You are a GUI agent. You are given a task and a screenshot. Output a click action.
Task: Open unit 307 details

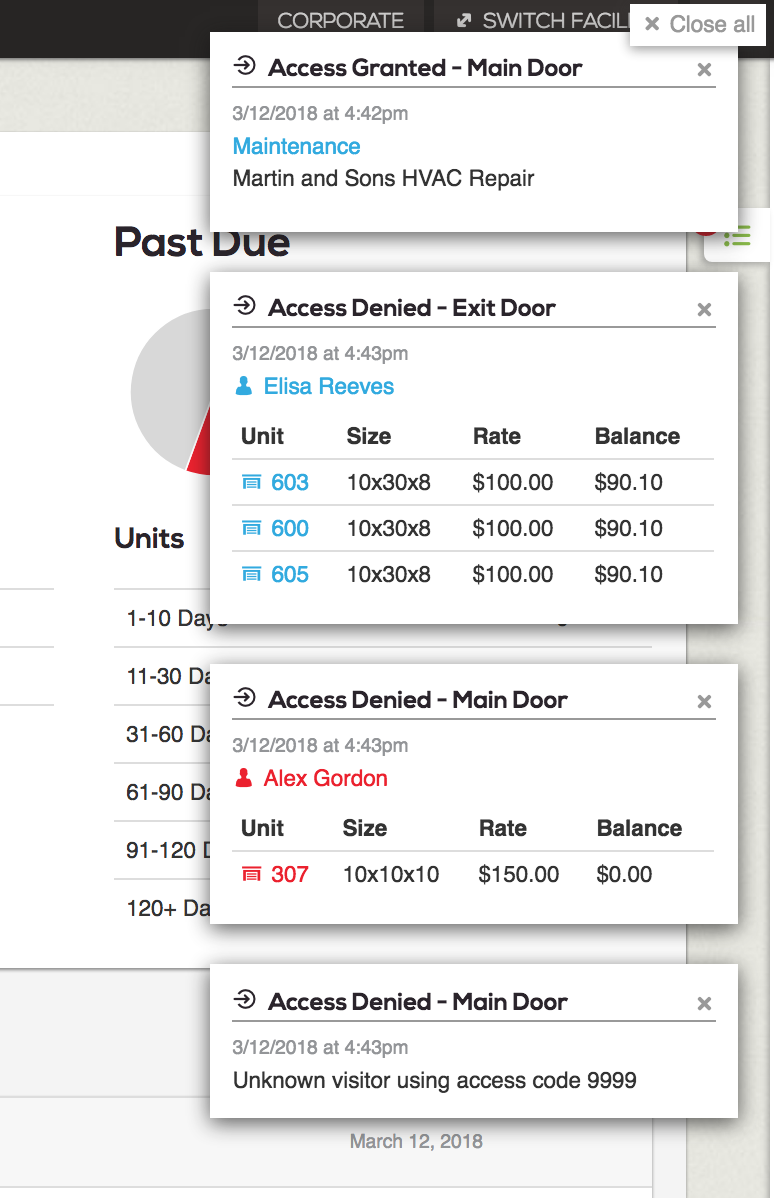click(x=290, y=874)
